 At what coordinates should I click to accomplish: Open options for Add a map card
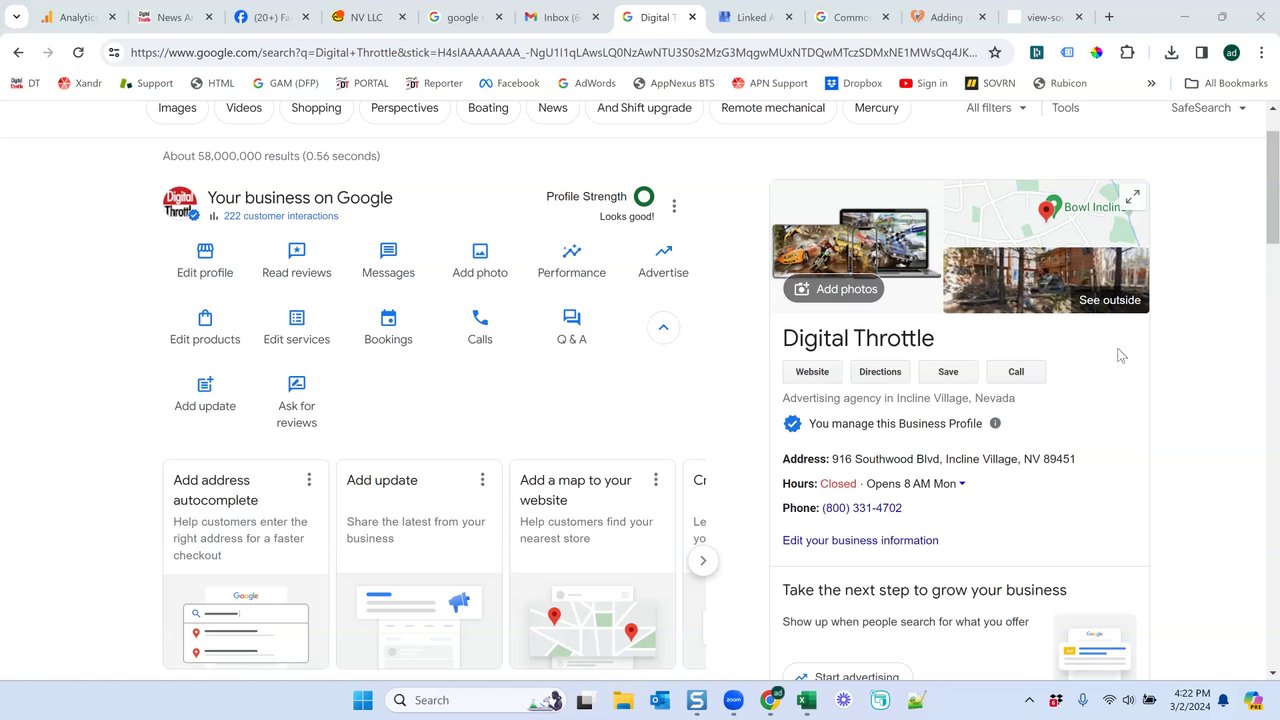click(x=656, y=480)
